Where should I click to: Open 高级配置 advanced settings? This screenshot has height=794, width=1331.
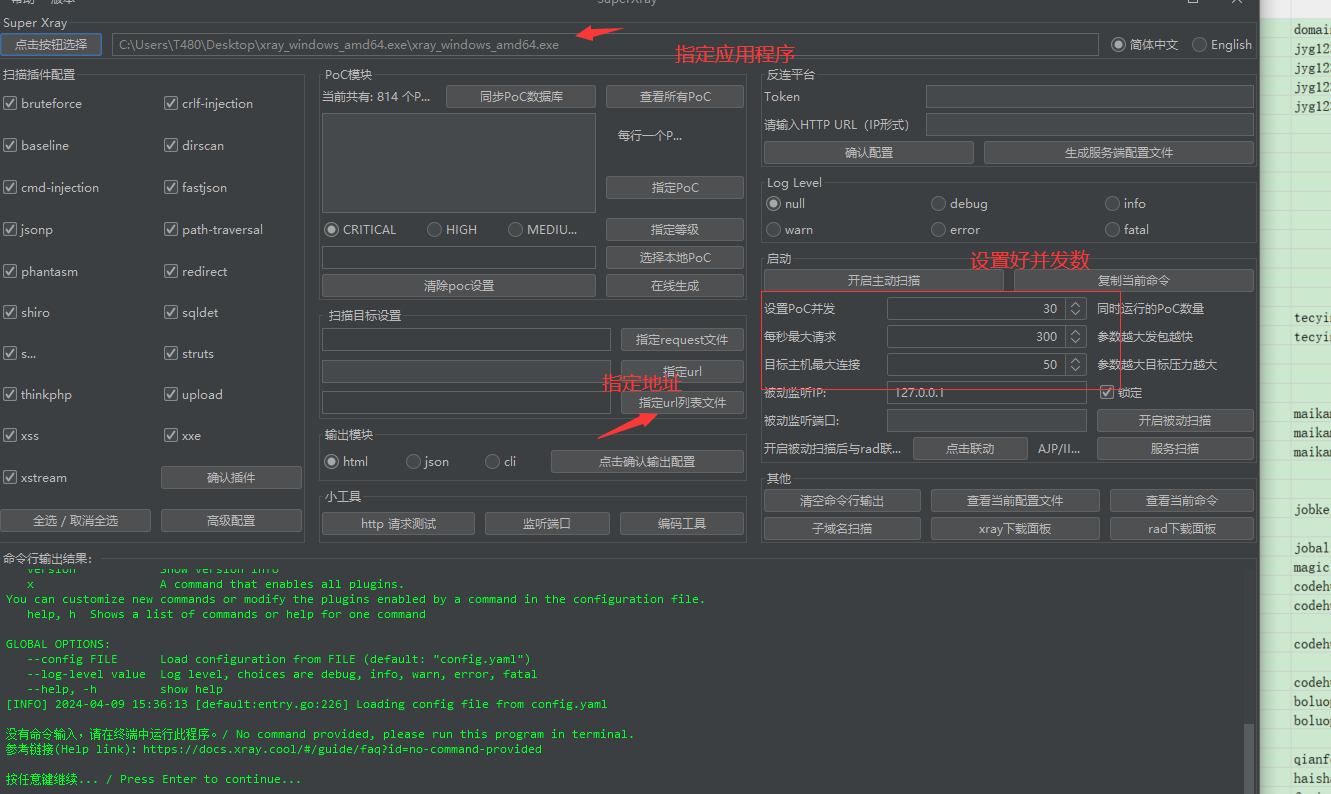[231, 520]
